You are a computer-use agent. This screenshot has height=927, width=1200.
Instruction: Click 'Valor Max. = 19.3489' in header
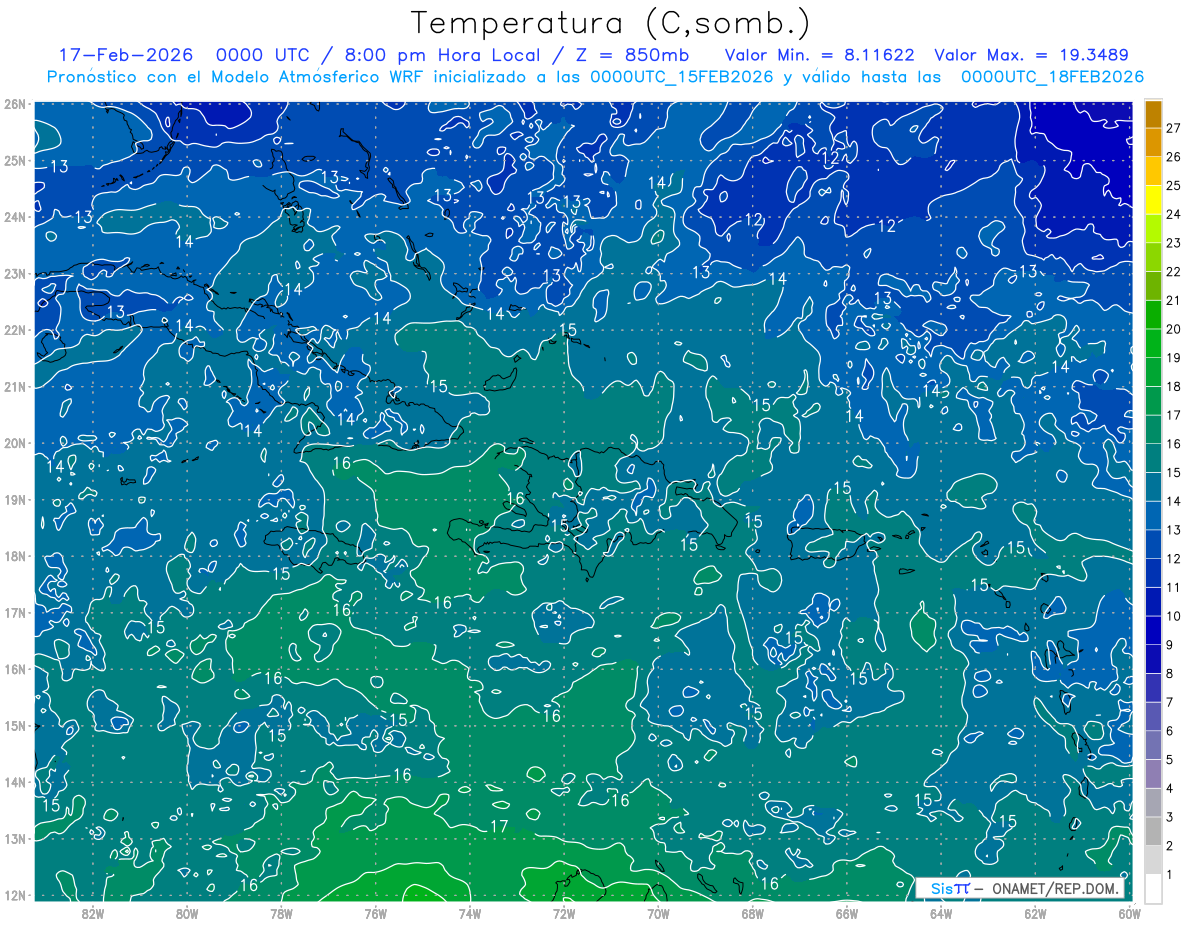coord(1030,55)
